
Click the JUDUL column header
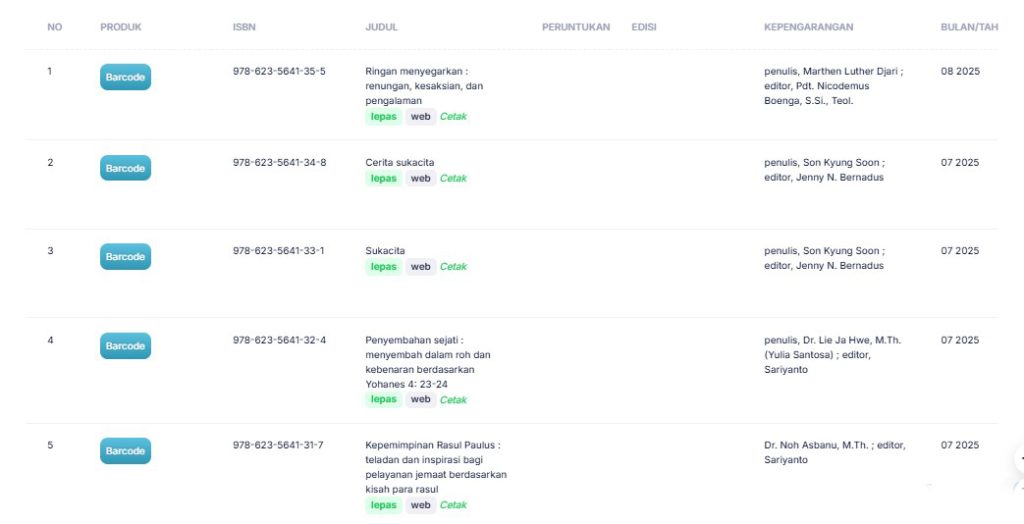(381, 27)
